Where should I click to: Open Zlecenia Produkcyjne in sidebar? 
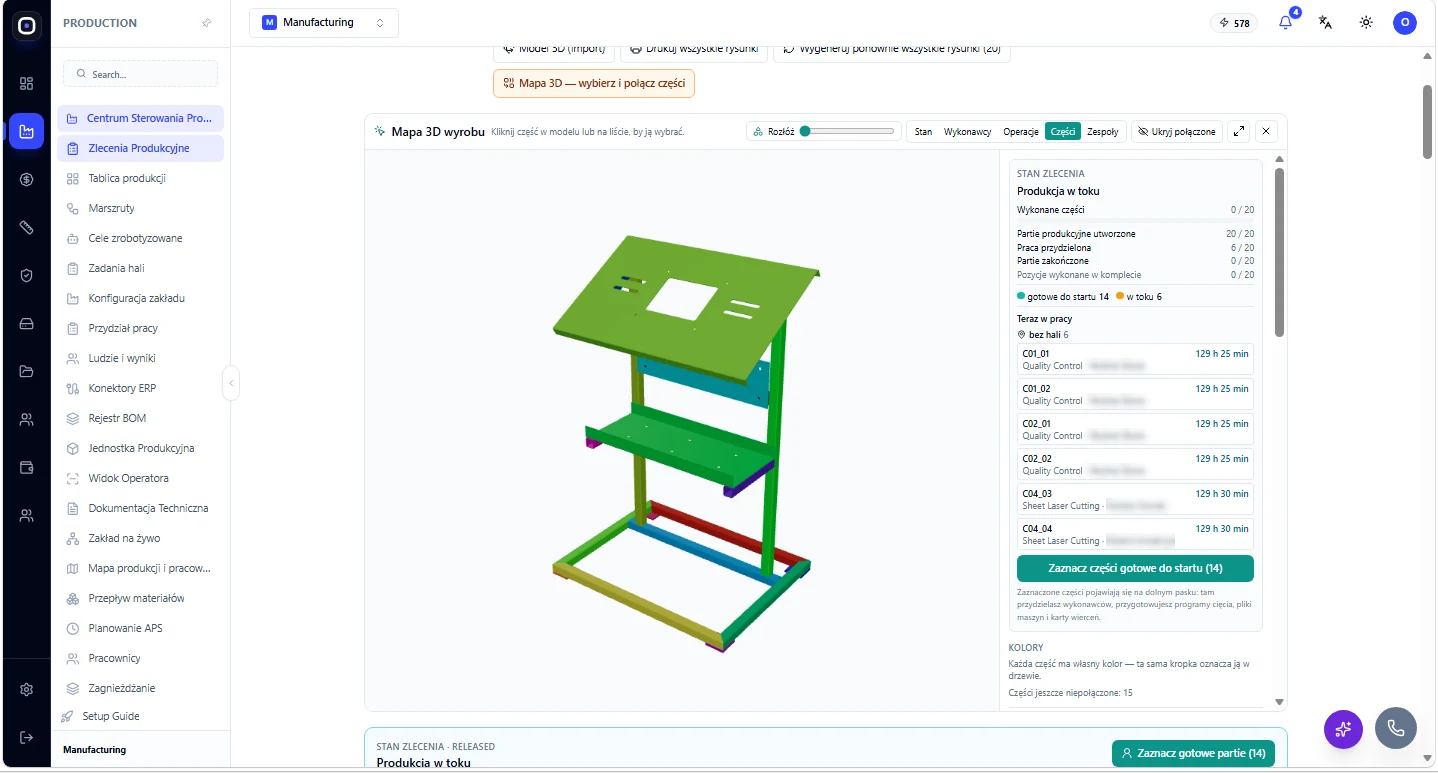point(140,148)
